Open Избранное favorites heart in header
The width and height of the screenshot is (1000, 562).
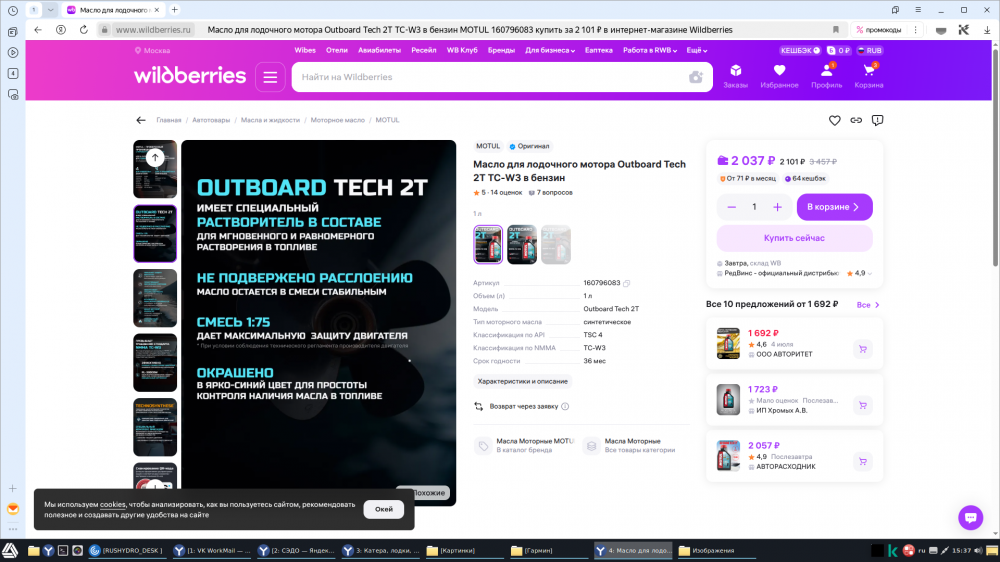pyautogui.click(x=779, y=76)
